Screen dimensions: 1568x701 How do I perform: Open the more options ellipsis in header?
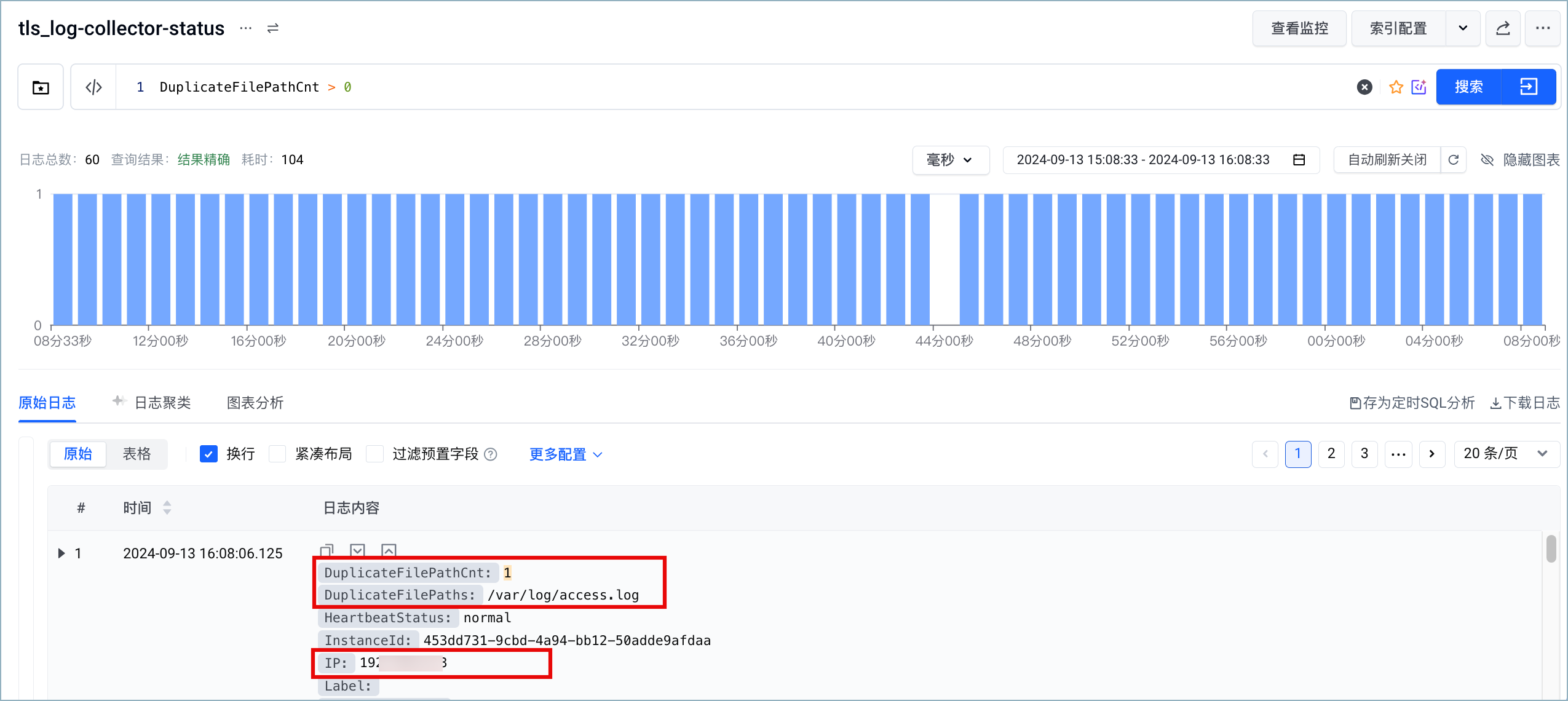tap(1543, 28)
